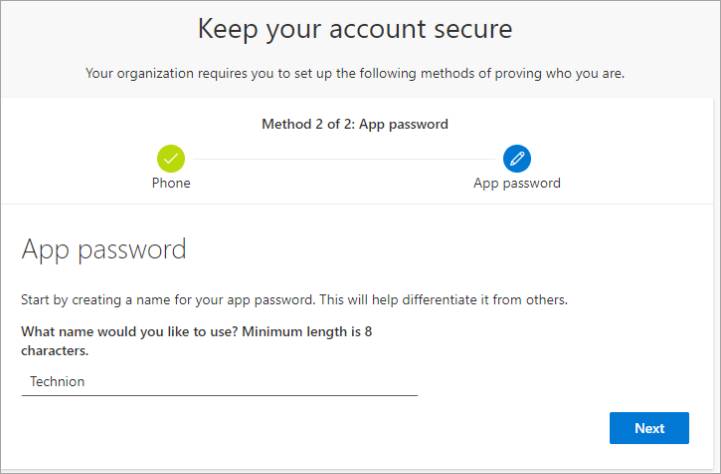Viewport: 721px width, 474px height.
Task: Click the empty right end of name field
Action: coord(345,382)
